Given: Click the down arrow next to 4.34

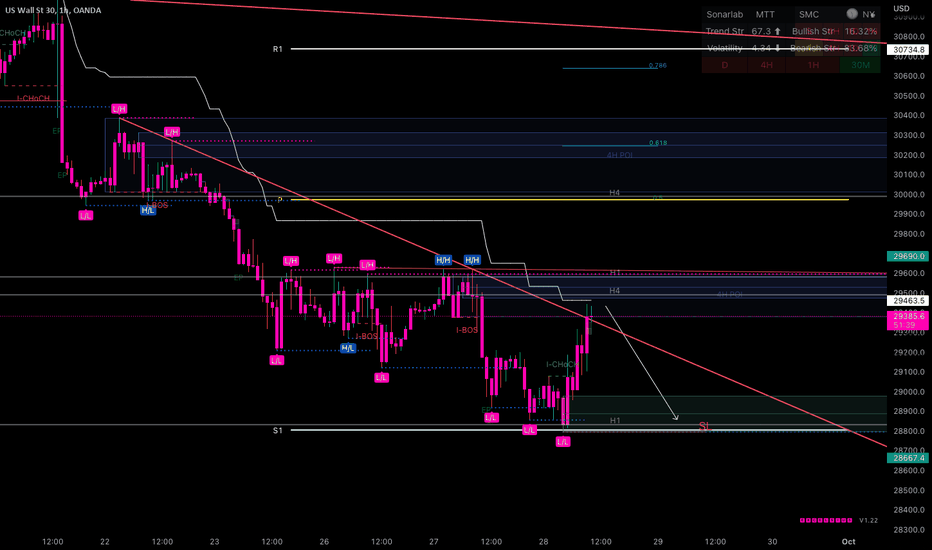Looking at the screenshot, I should [777, 48].
